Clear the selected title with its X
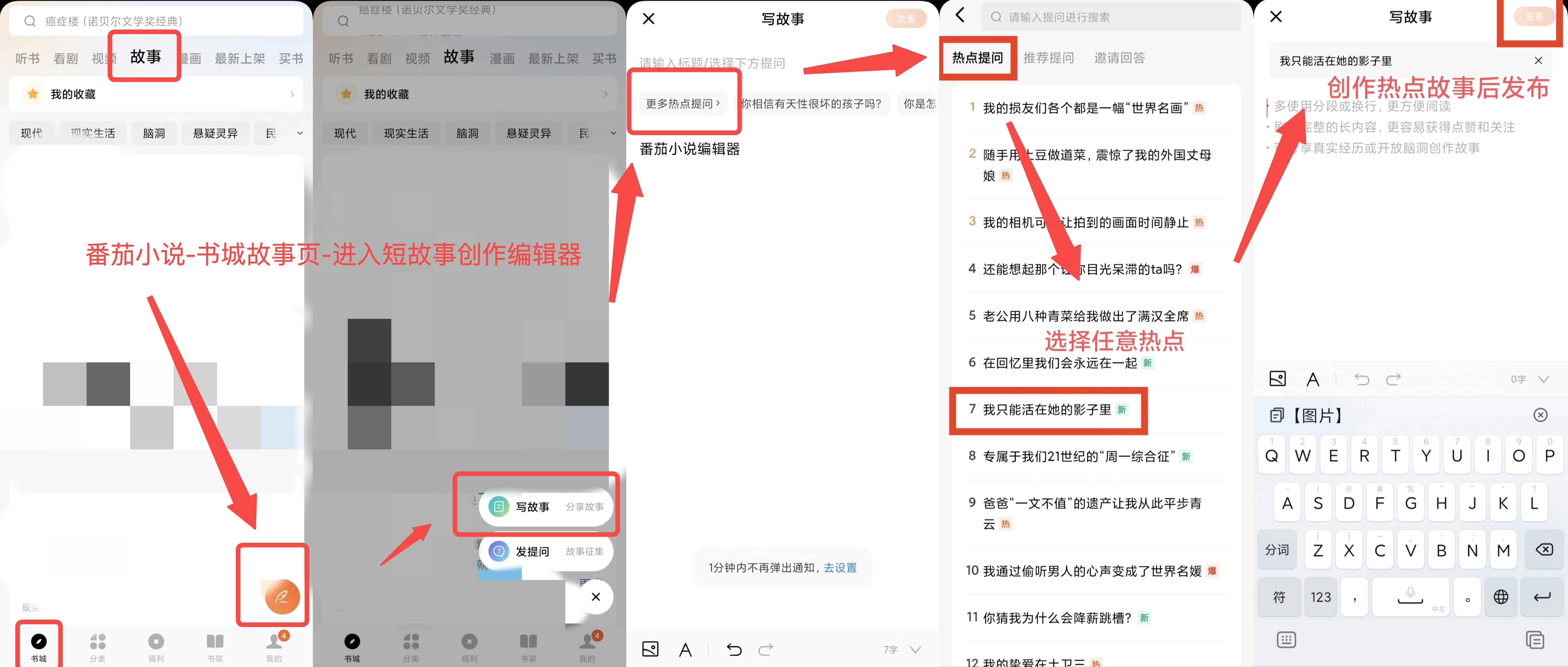Screen dimensions: 1568x667 (1538, 60)
